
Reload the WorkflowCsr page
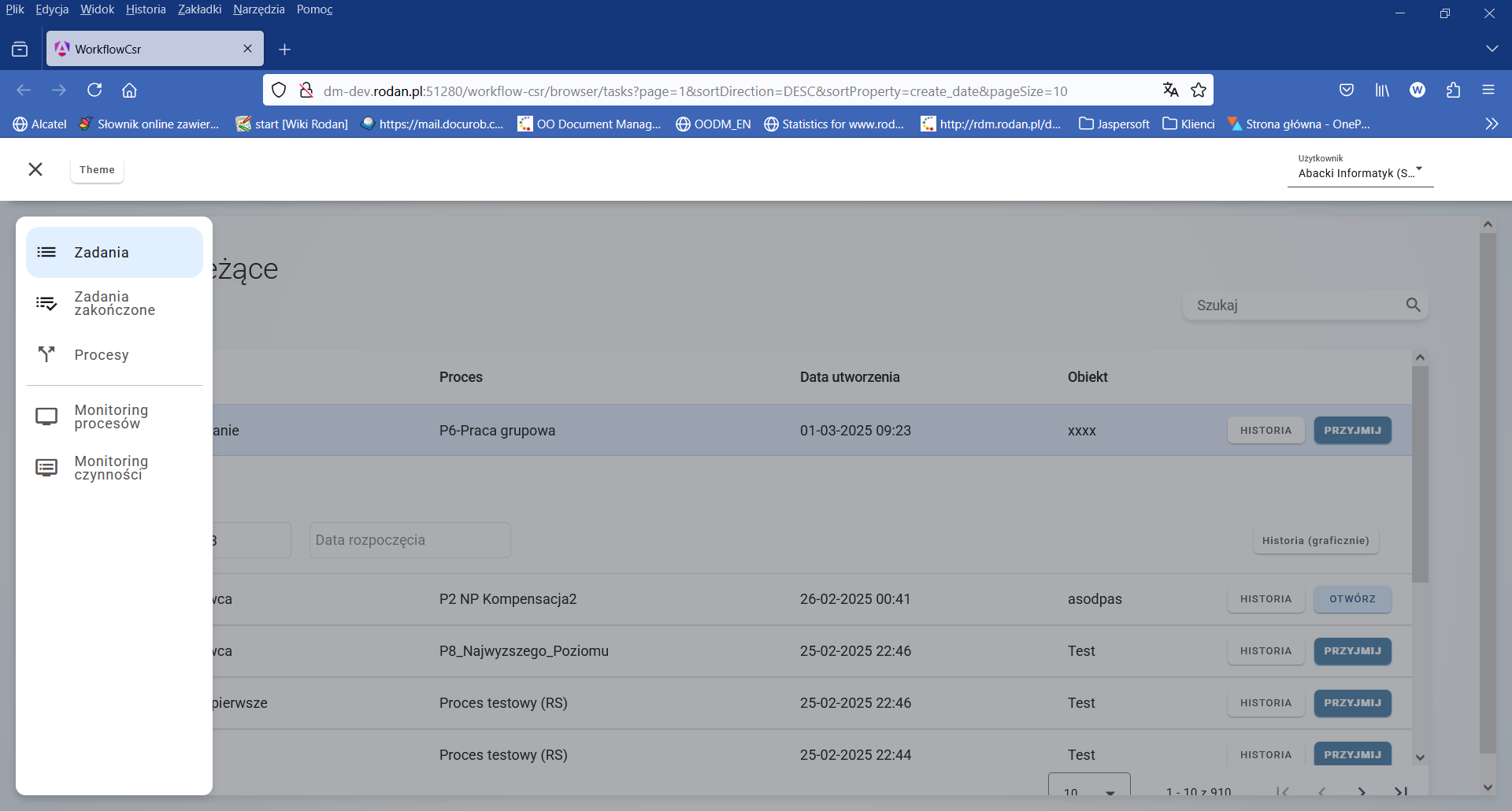(94, 90)
